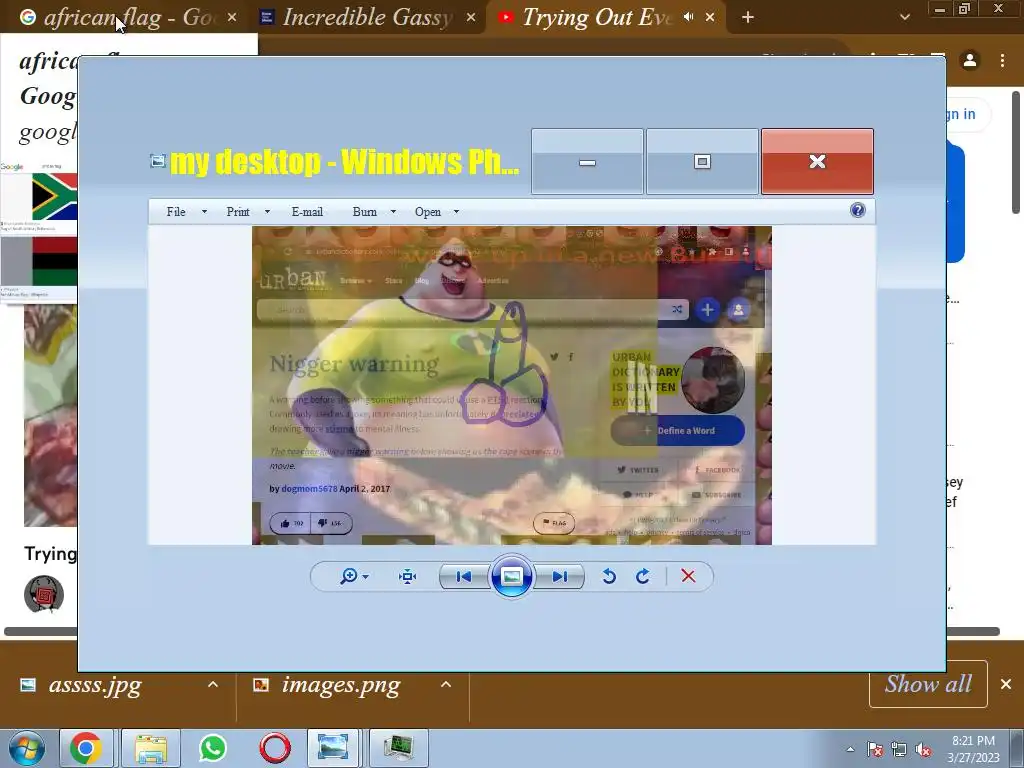The image size is (1024, 768).
Task: Go to next picture in Photo Viewer
Action: (x=559, y=576)
